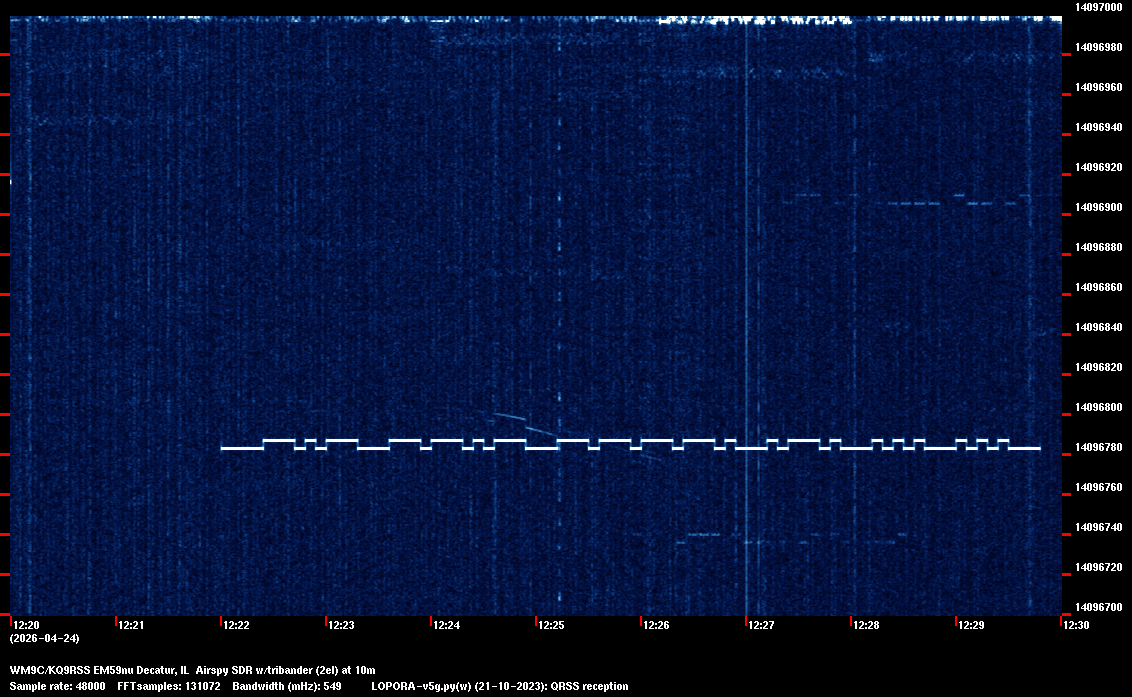
Task: Click the start of the white FSK trace
Action: (x=223, y=448)
